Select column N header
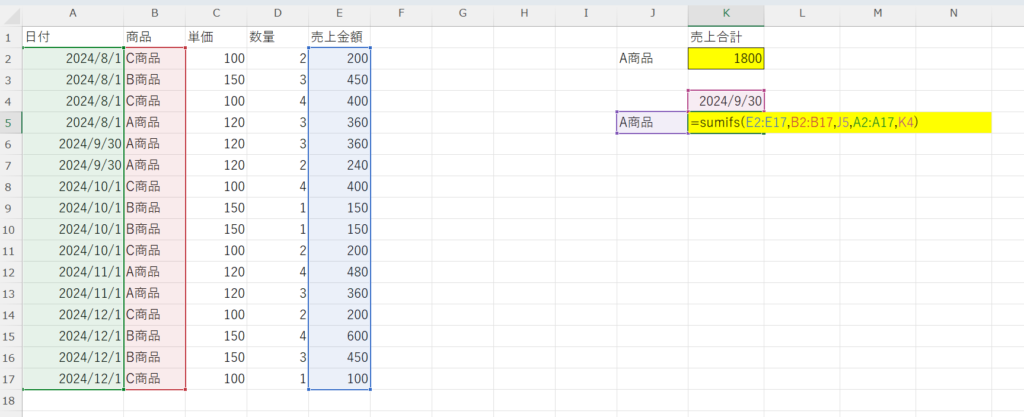1024x417 pixels. point(953,16)
